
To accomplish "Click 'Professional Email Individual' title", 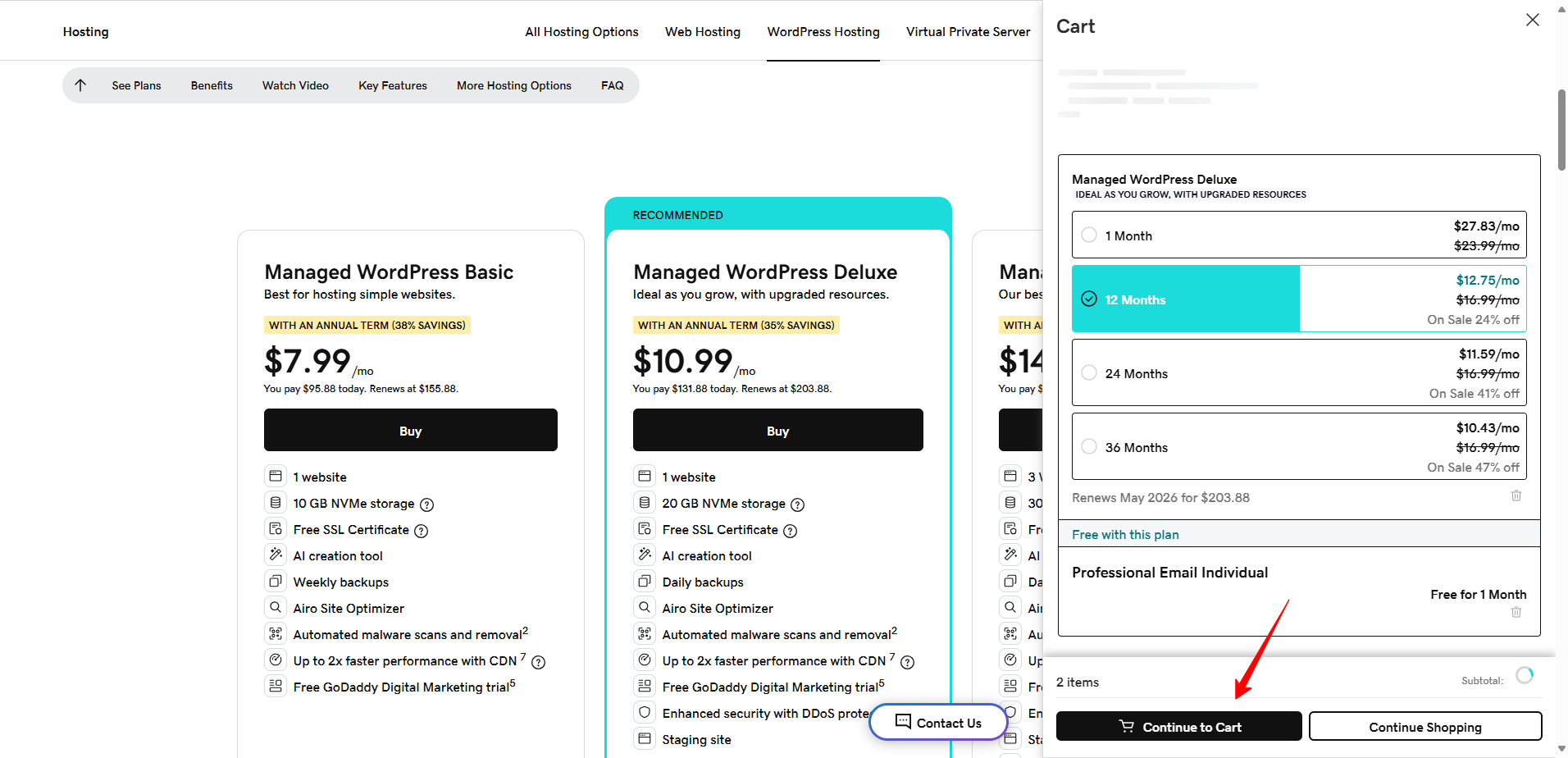I will 1169,573.
